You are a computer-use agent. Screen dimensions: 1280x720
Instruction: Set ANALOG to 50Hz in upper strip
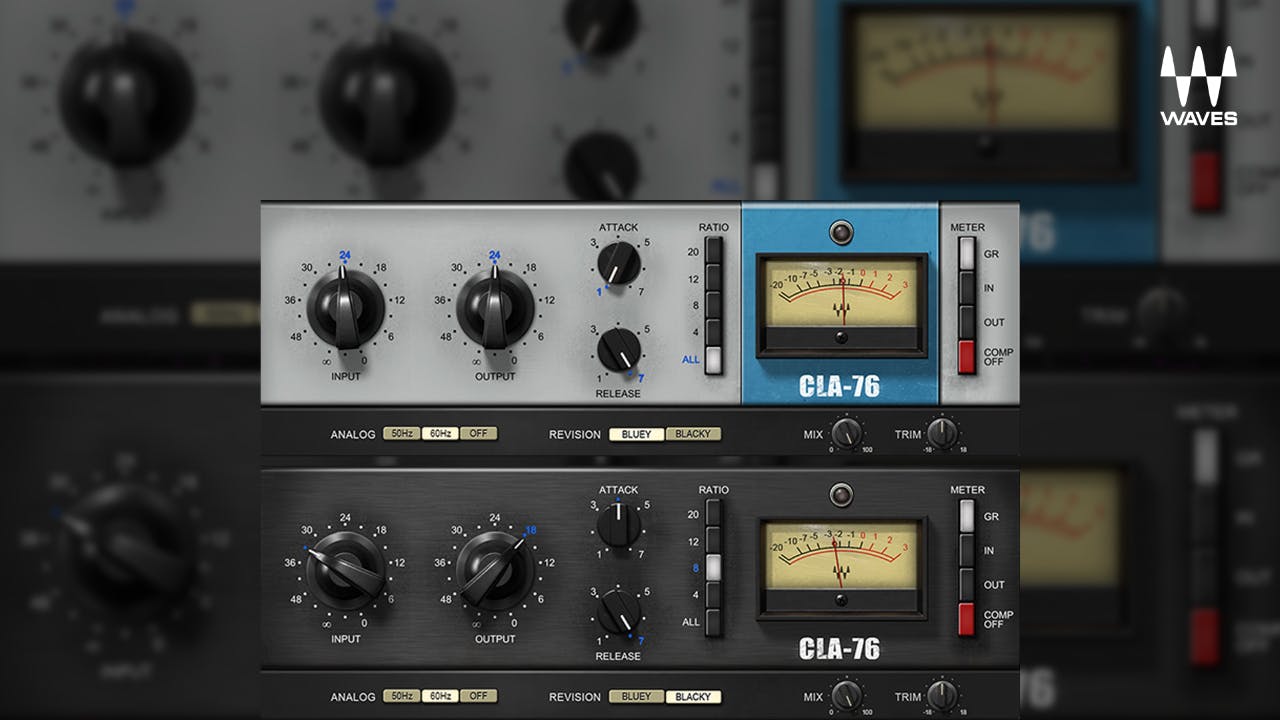point(402,434)
